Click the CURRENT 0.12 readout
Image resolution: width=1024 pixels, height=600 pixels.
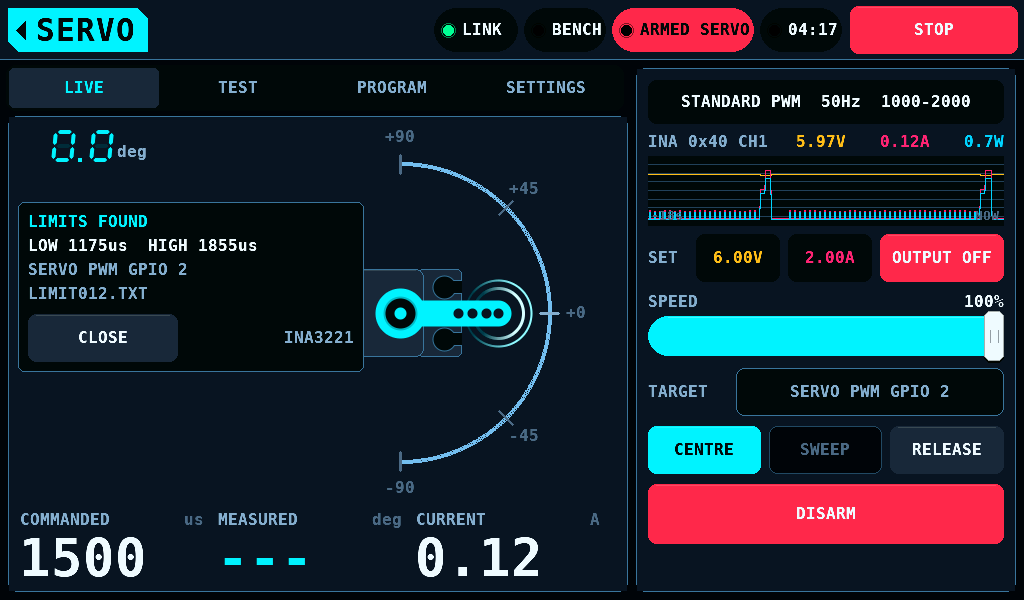[478, 558]
